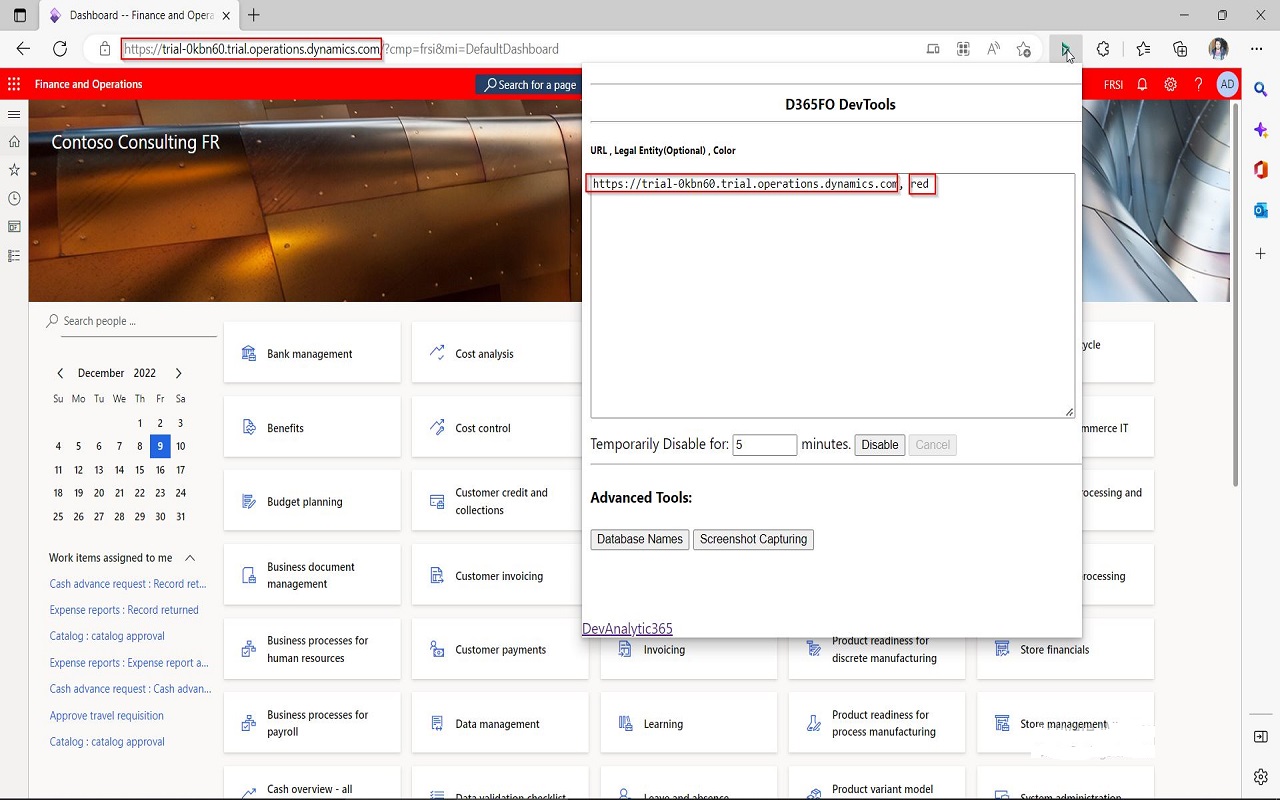Go to next month in the calendar
The width and height of the screenshot is (1280, 800).
178,373
